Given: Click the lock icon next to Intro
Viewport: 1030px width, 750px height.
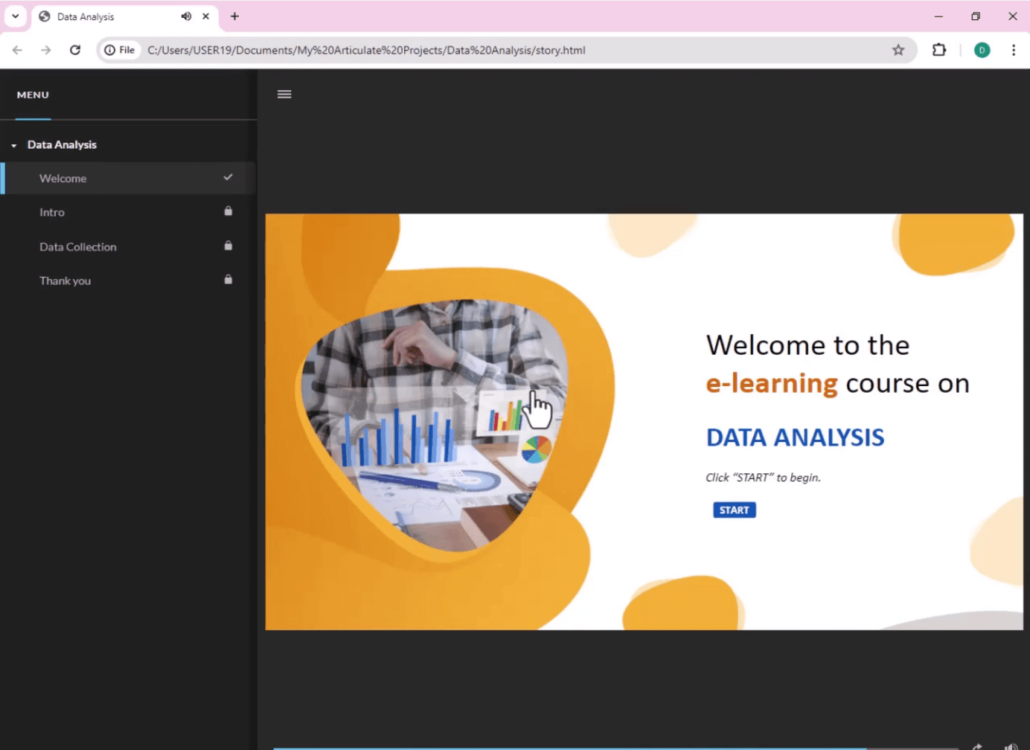Looking at the screenshot, I should point(228,211).
